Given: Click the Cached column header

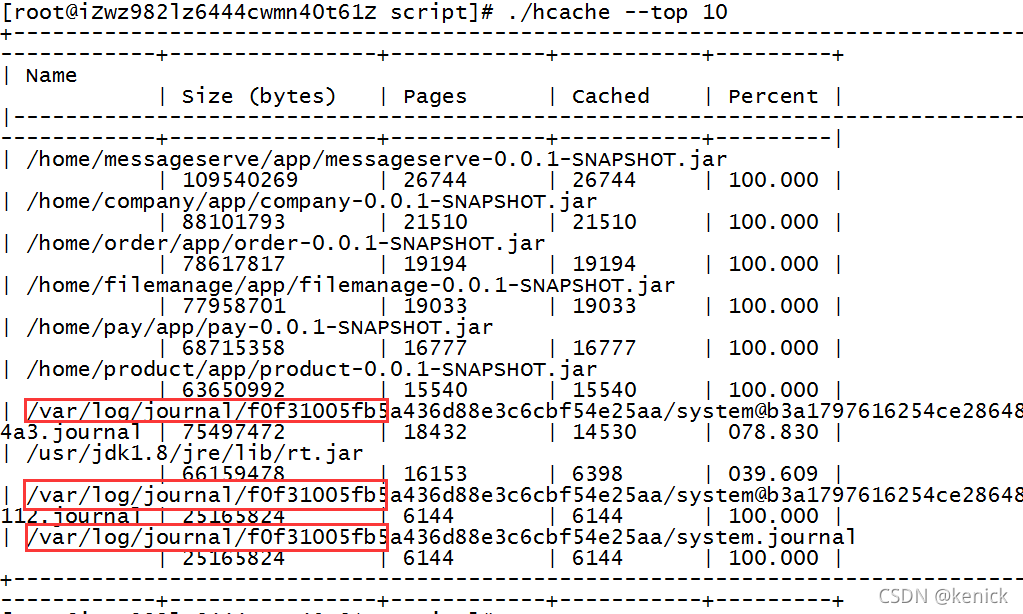Looking at the screenshot, I should [610, 96].
